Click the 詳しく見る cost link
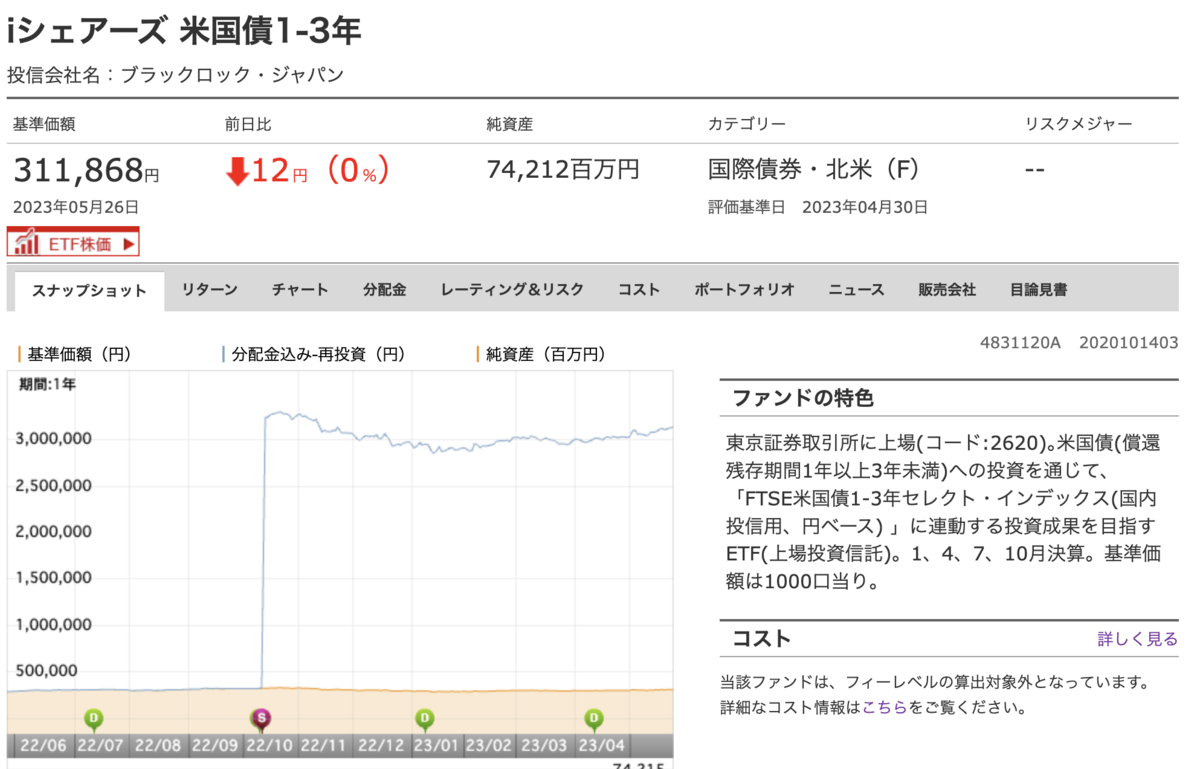 coord(1138,639)
